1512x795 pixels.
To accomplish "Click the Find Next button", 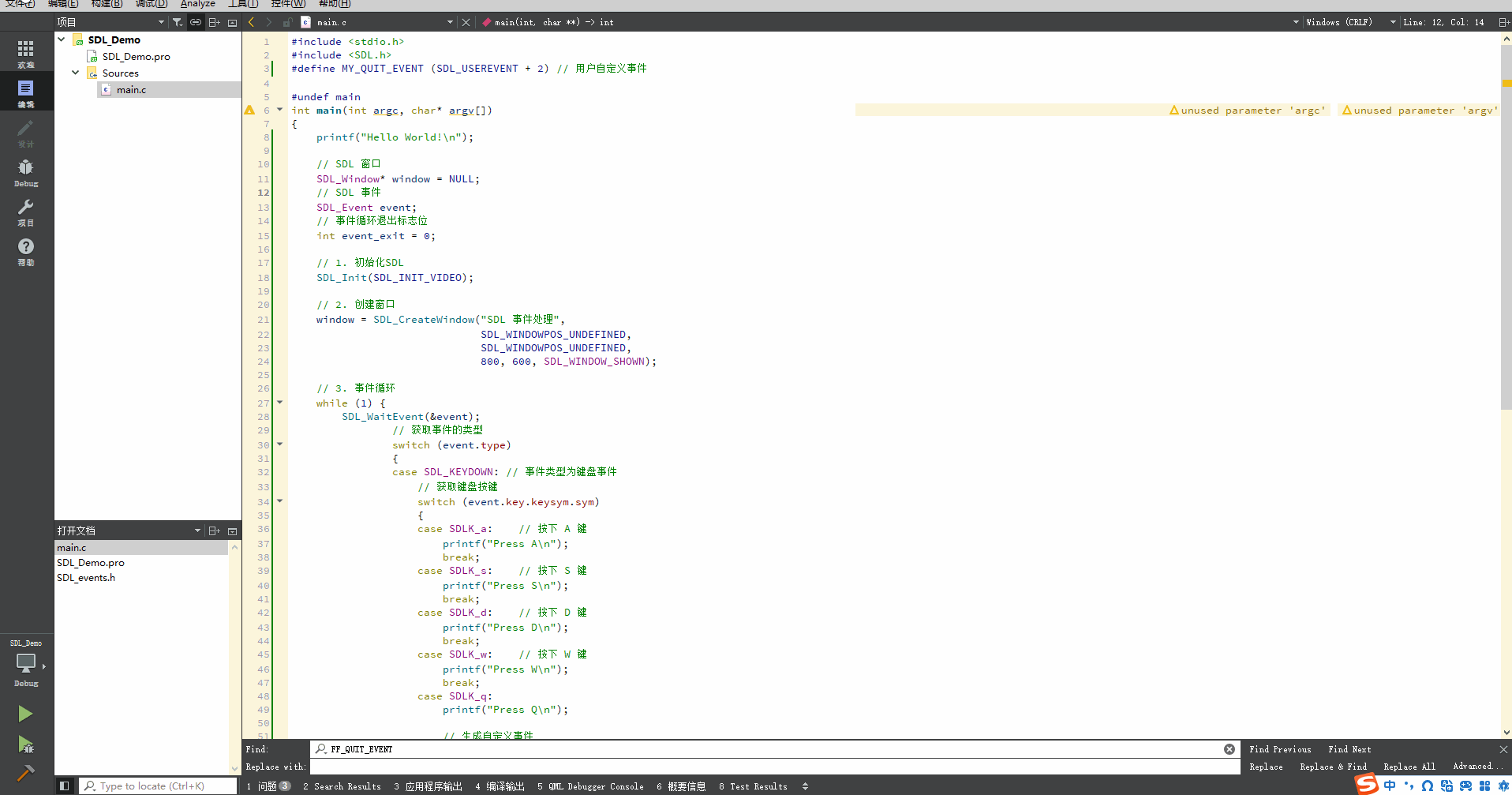I will click(x=1349, y=749).
